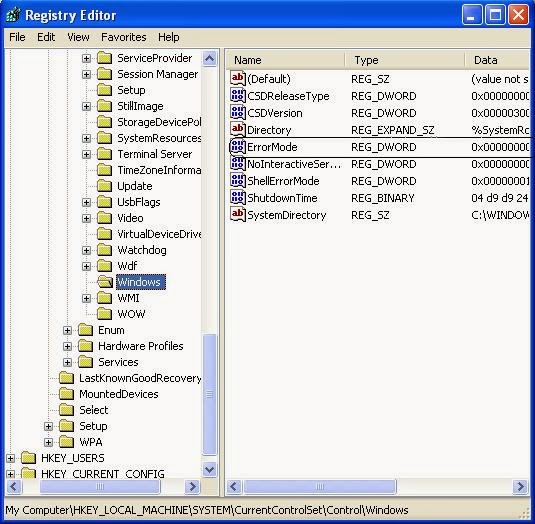
Task: Open the File menu
Action: 17,37
